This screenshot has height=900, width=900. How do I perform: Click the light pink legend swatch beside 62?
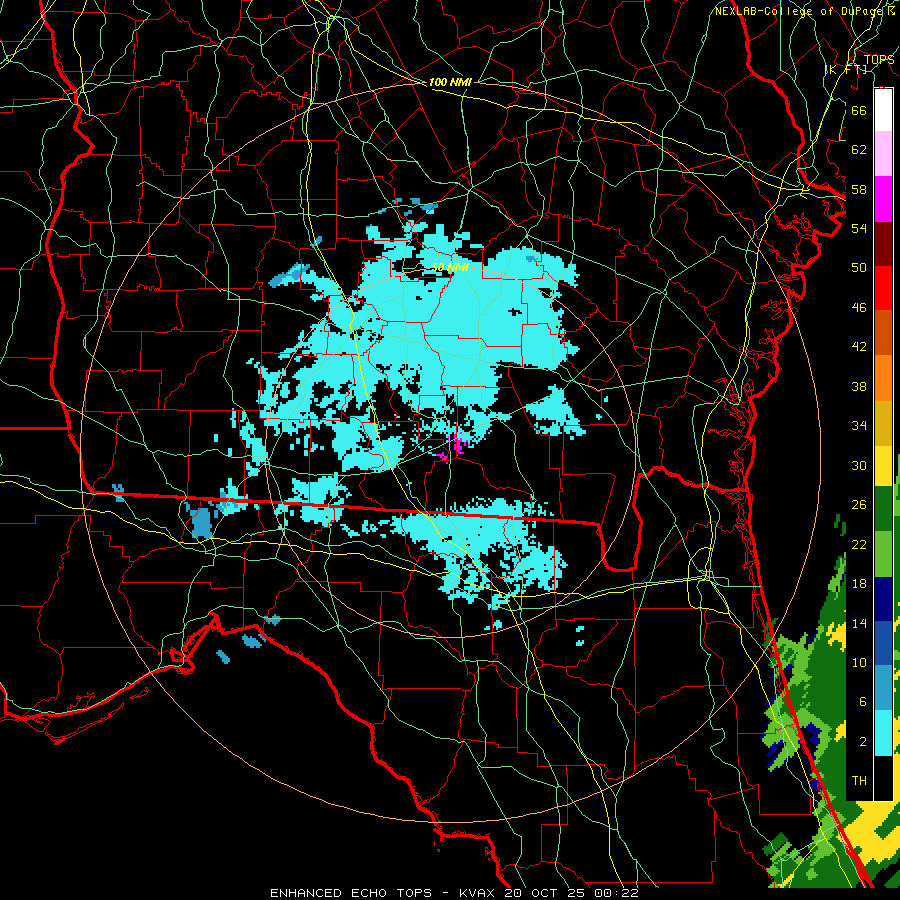coord(883,154)
